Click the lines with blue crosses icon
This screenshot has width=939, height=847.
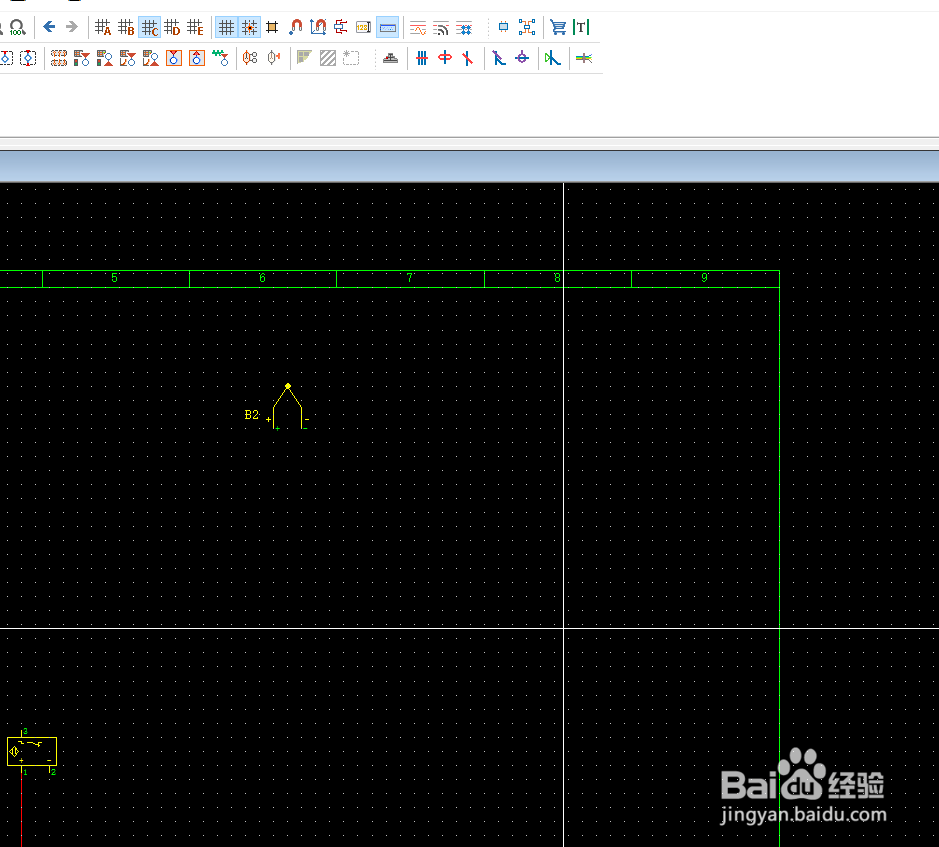coord(464,28)
